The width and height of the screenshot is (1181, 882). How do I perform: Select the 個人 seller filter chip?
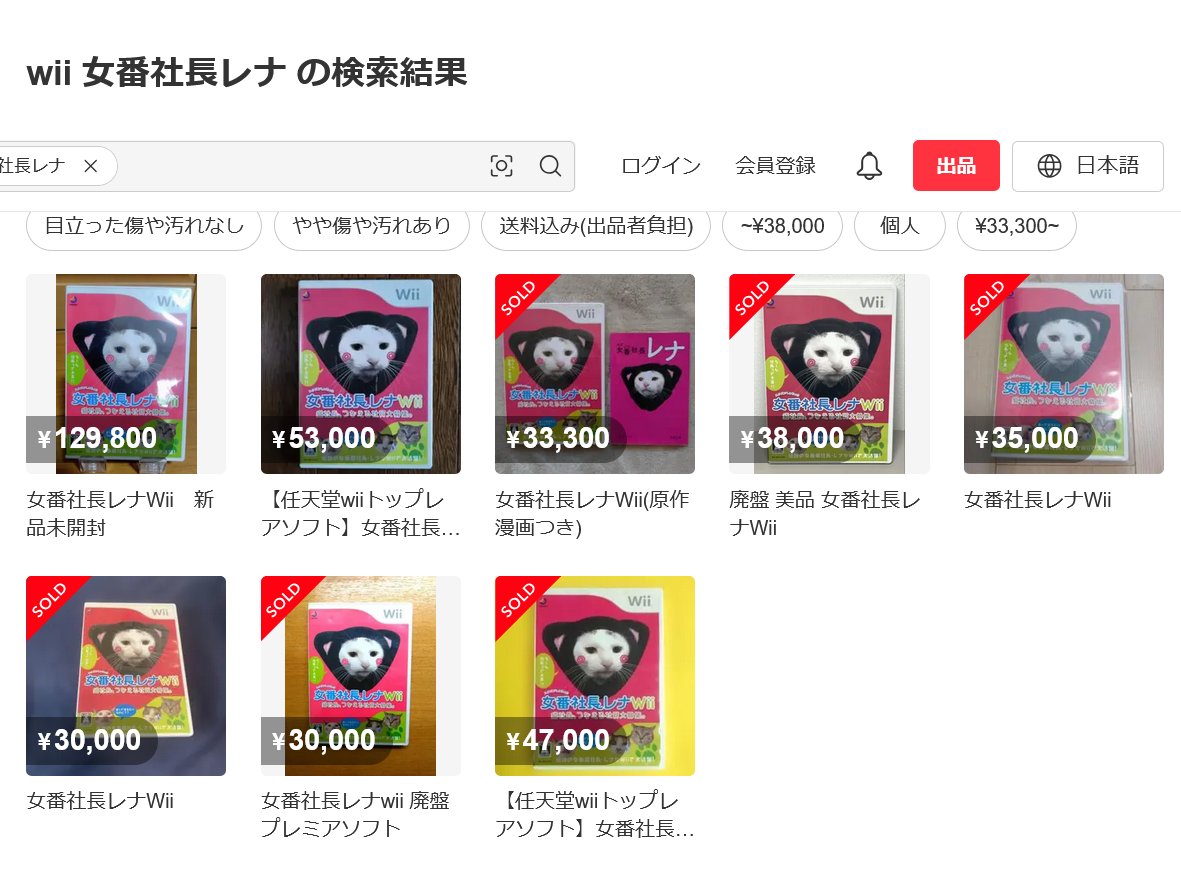899,226
